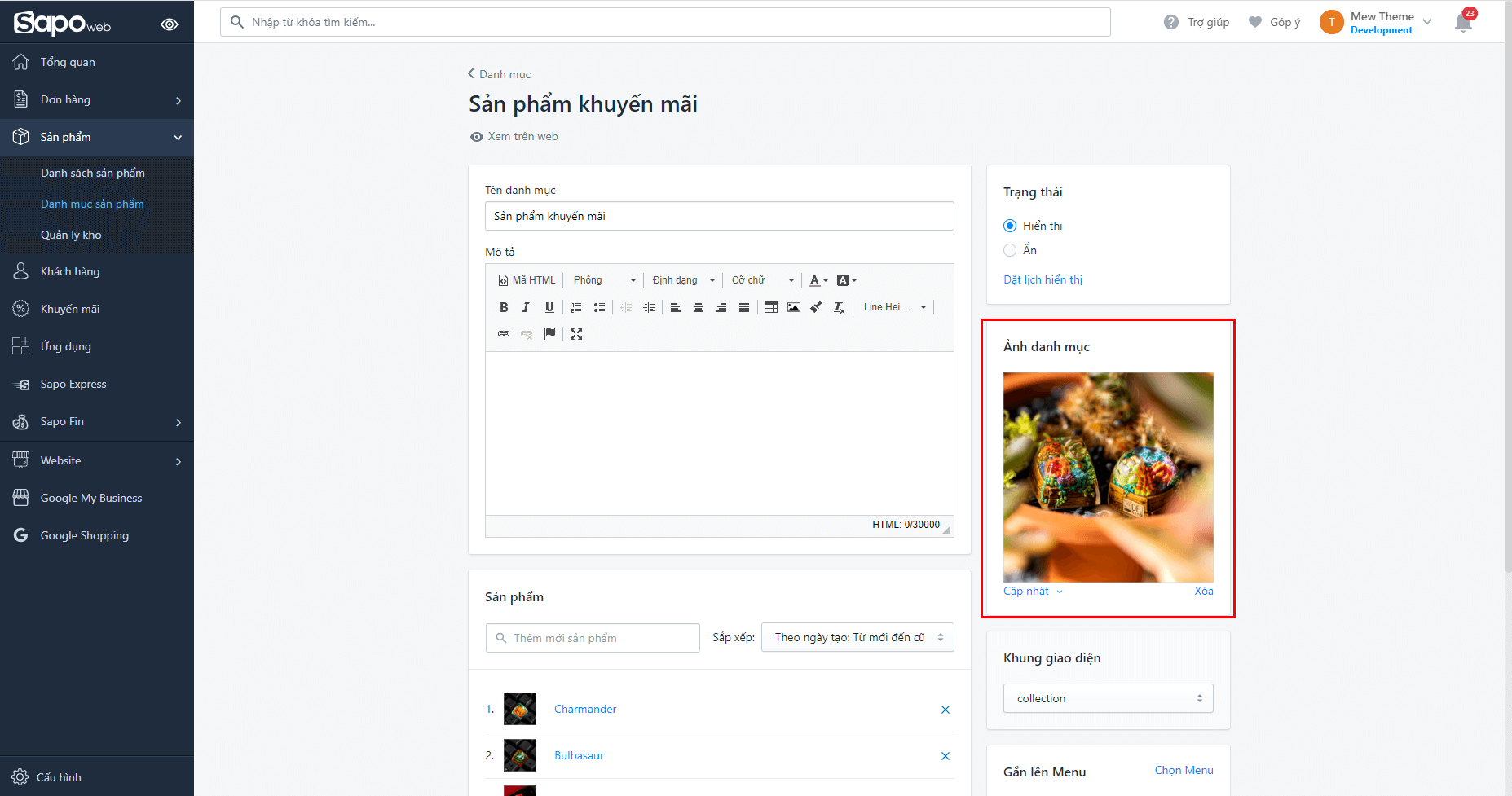Open Google My Business
This screenshot has width=1512, height=796.
click(x=97, y=498)
